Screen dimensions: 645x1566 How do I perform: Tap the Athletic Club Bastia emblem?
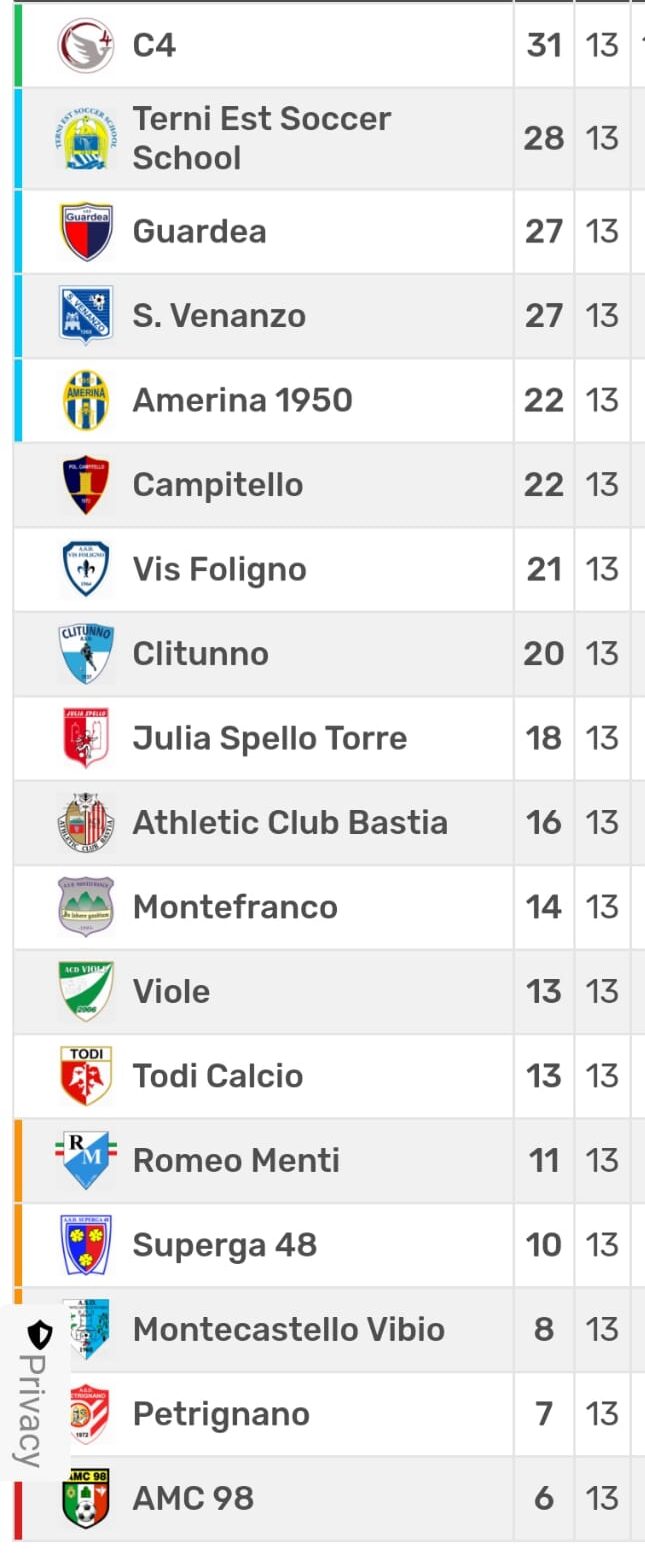[x=86, y=823]
